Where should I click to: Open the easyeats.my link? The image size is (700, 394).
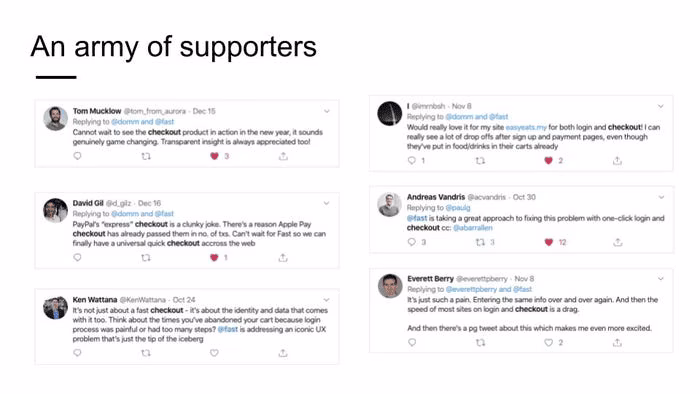(526, 127)
